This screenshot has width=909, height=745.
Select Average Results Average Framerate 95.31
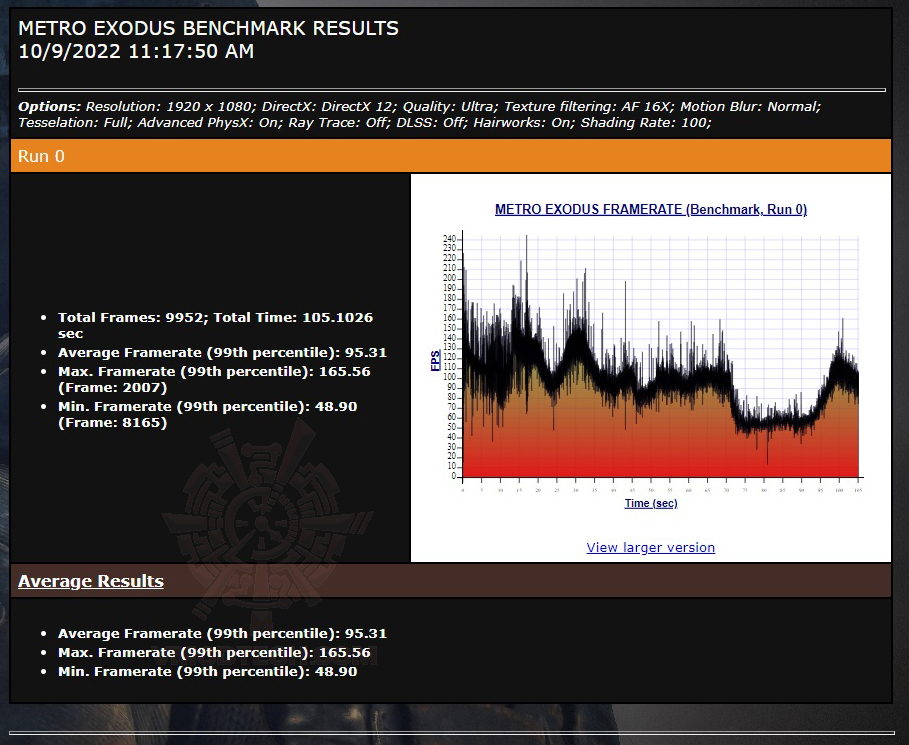222,633
